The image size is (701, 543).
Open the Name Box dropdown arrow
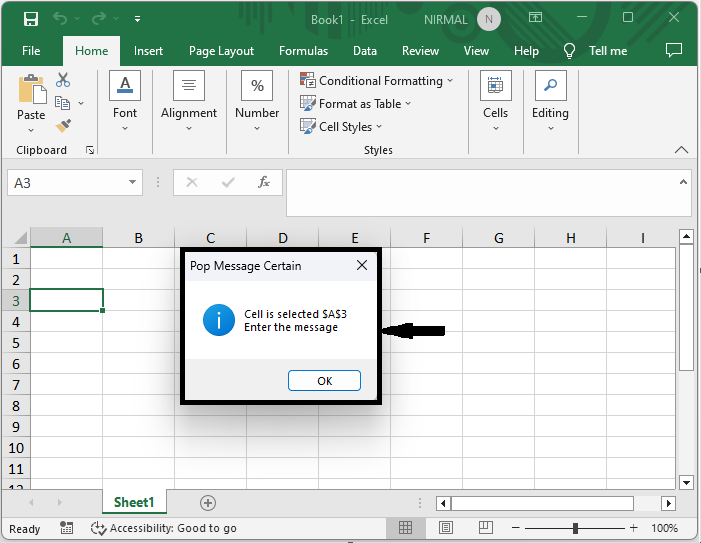tap(133, 183)
